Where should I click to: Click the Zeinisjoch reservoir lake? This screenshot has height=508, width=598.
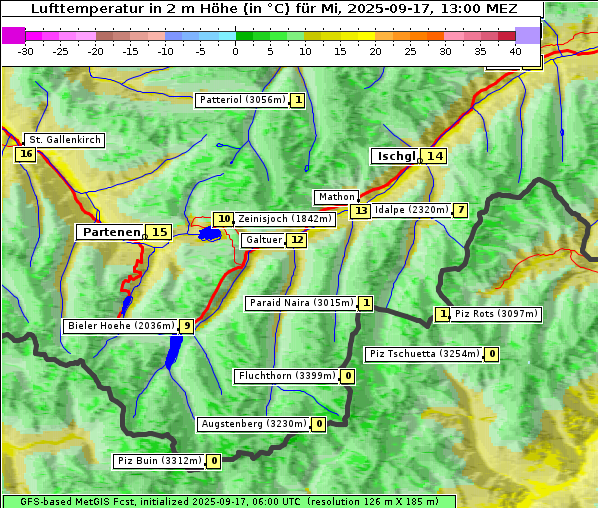tap(210, 234)
